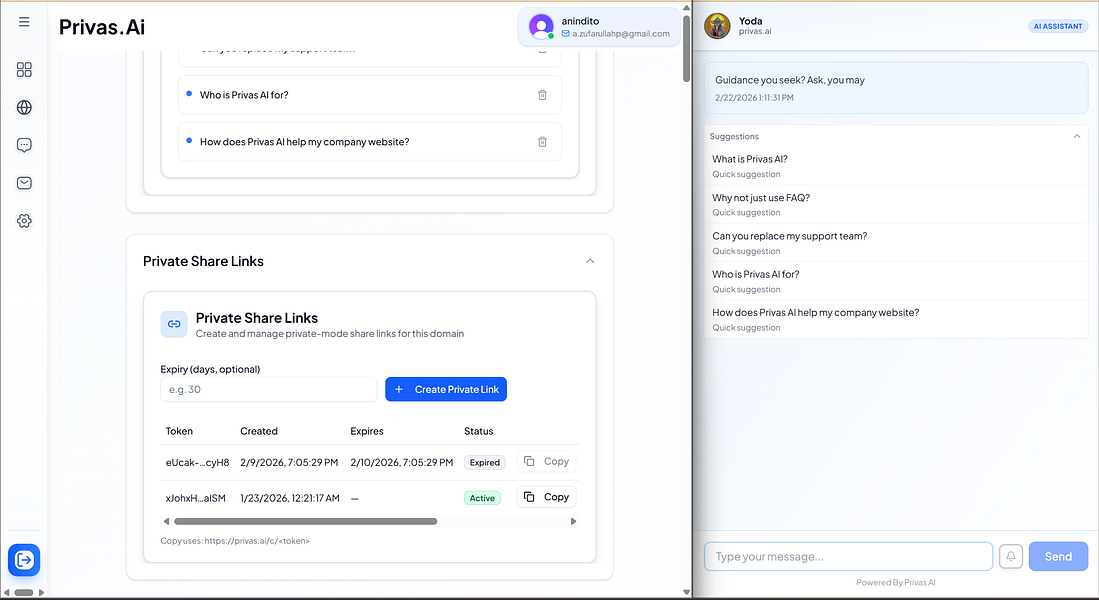This screenshot has width=1099, height=600.
Task: Click the Expires column header
Action: [367, 431]
